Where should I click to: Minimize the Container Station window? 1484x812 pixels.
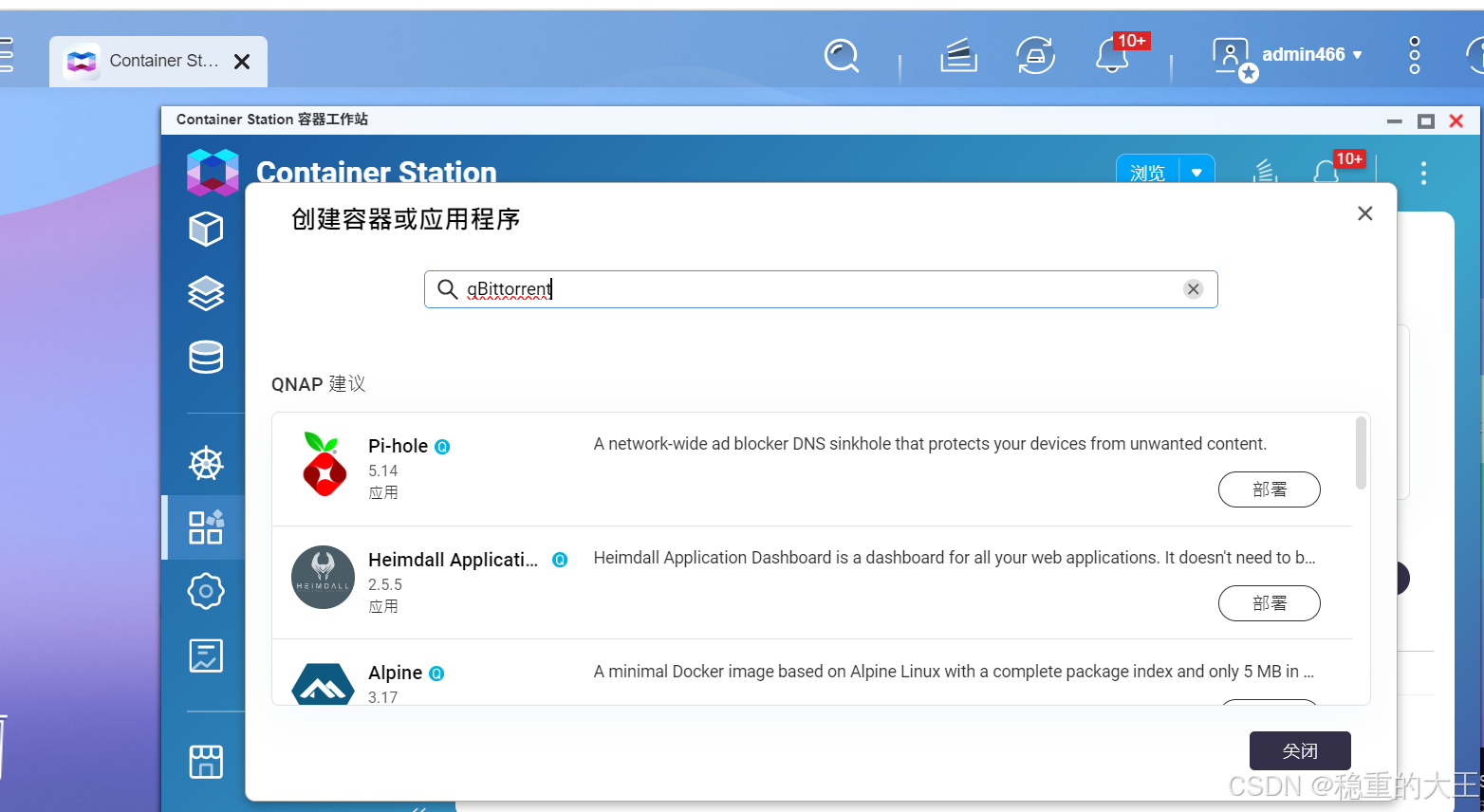[x=1394, y=120]
